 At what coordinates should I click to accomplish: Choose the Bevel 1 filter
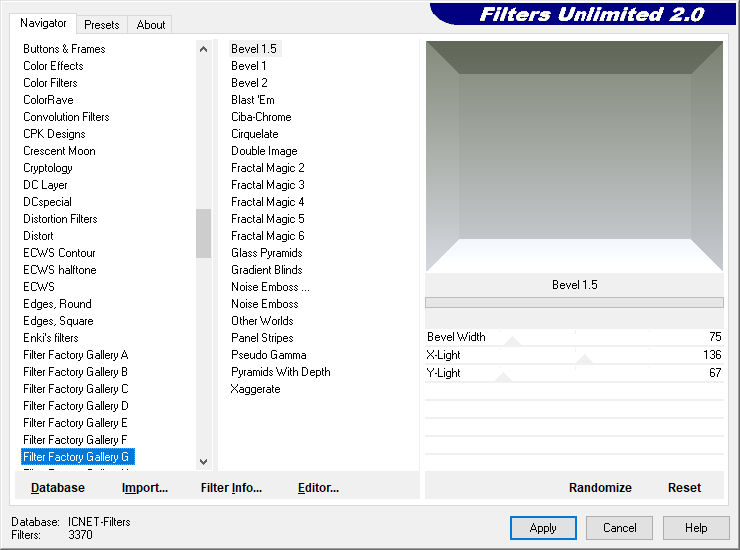click(249, 66)
